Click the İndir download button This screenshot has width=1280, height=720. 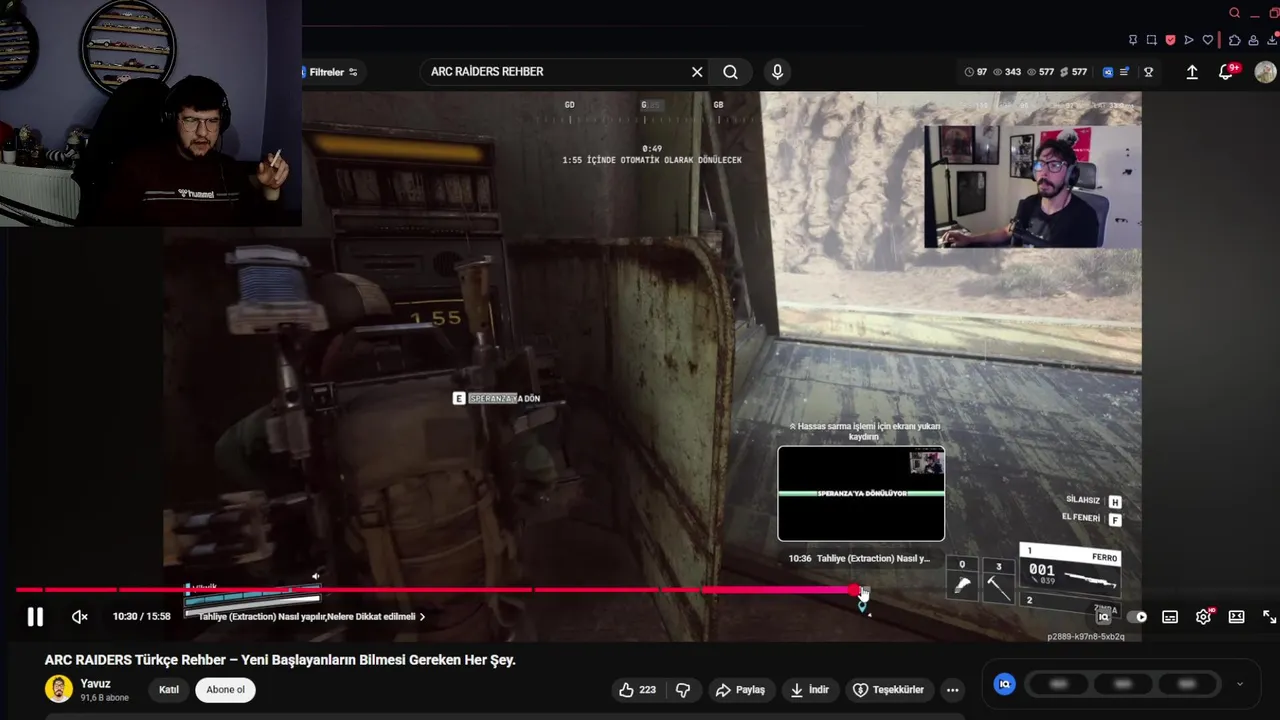pyautogui.click(x=810, y=690)
